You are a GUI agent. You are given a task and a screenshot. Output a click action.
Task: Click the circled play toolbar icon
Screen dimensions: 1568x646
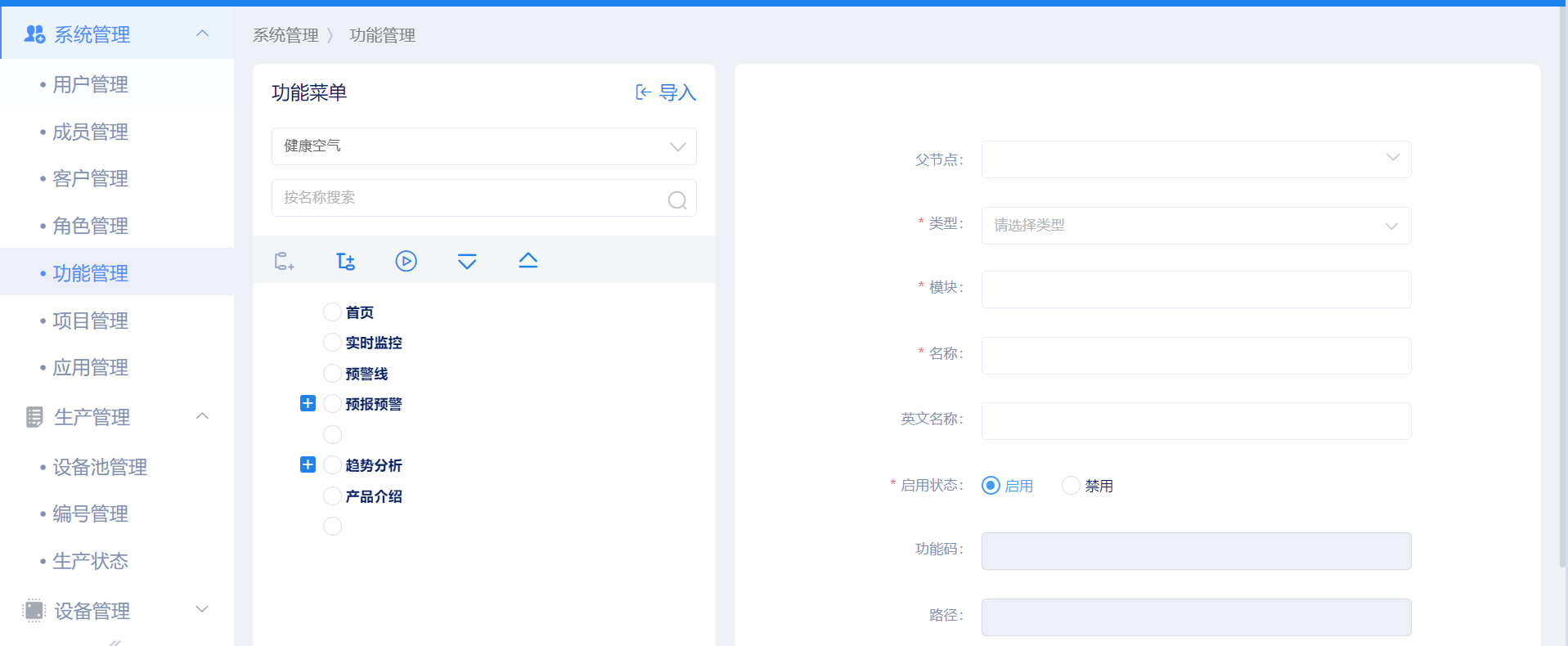coord(407,261)
